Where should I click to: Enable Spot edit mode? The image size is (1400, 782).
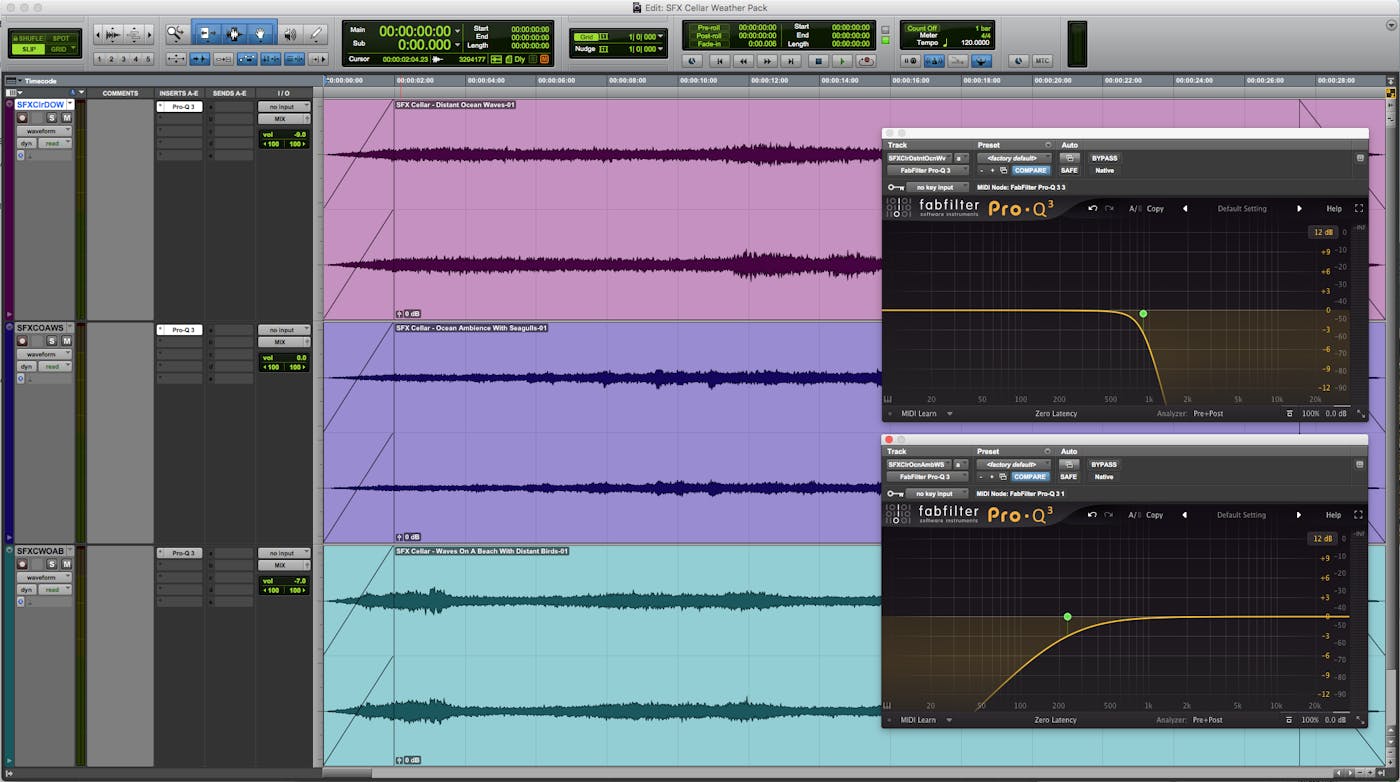(61, 38)
